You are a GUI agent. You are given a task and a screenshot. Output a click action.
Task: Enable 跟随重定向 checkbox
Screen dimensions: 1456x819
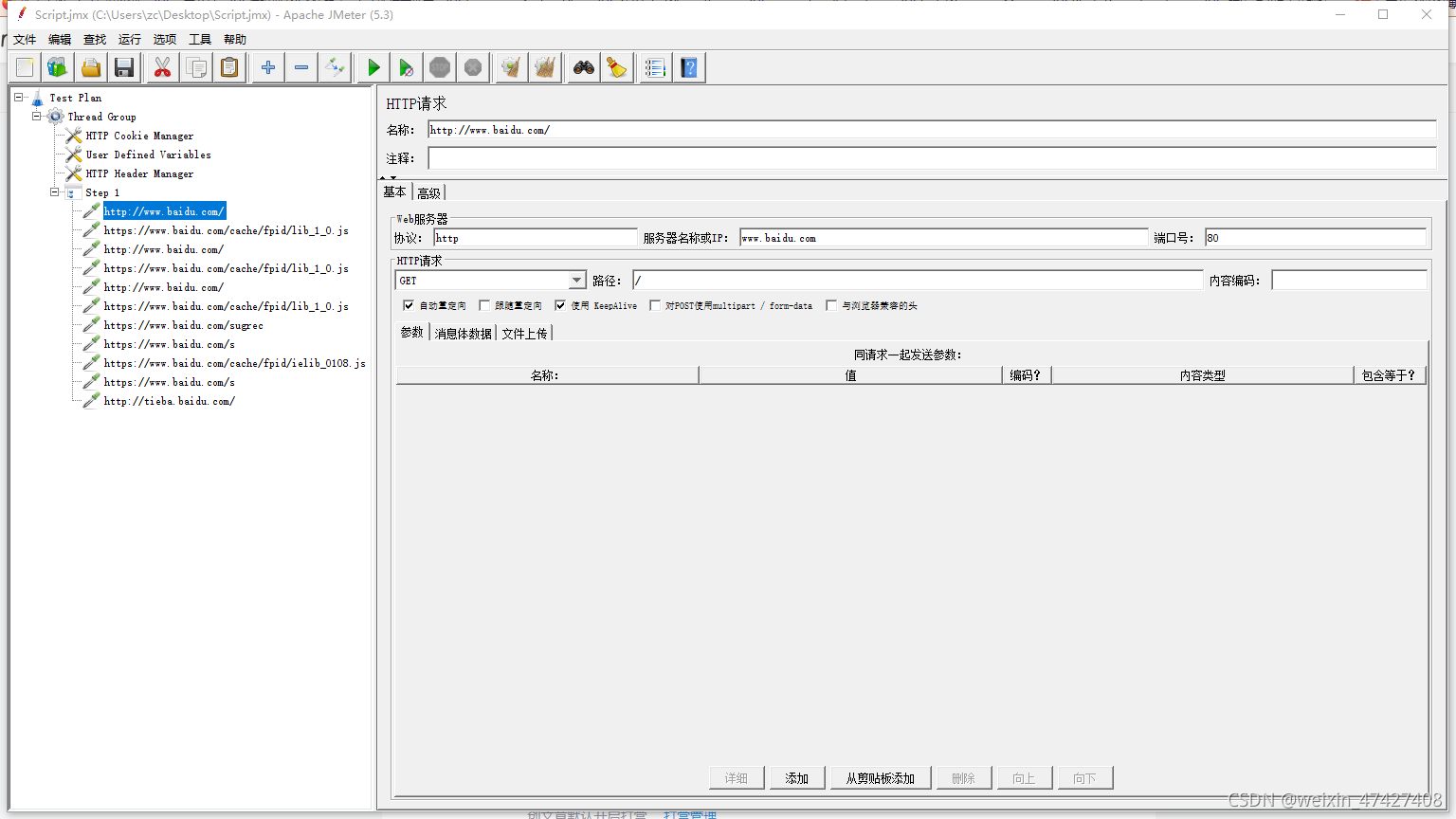484,305
